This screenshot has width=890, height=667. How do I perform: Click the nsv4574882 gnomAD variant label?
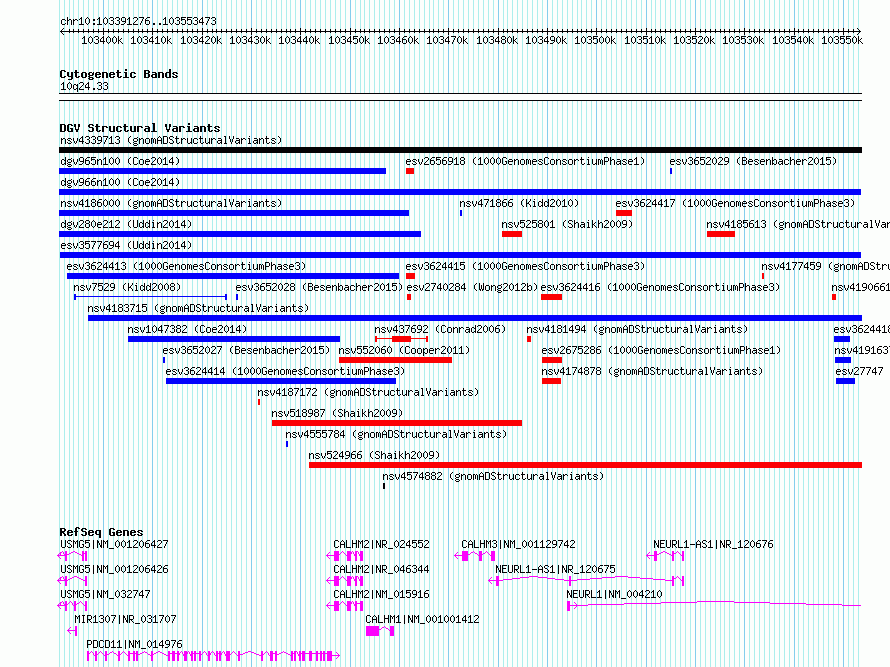[x=493, y=476]
